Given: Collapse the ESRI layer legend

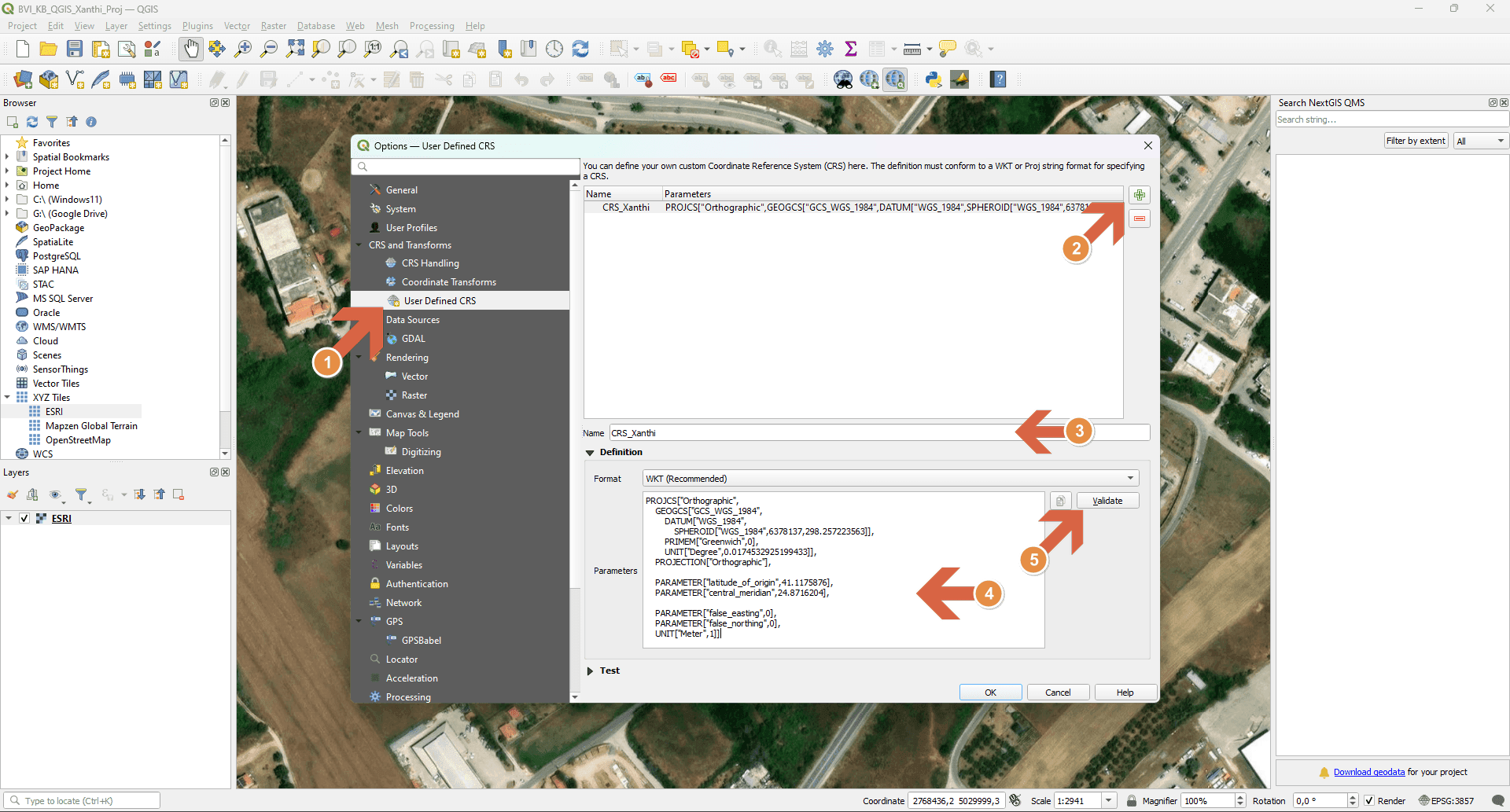Looking at the screenshot, I should pos(9,518).
